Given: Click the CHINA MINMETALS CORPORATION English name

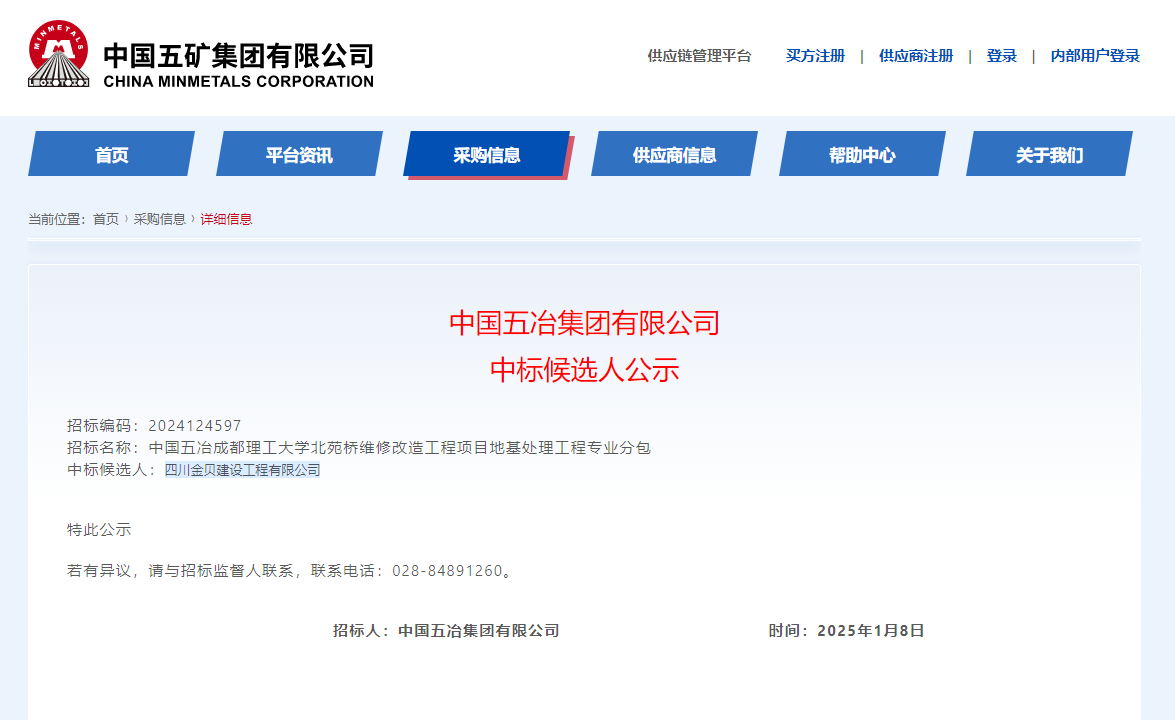Looking at the screenshot, I should 238,81.
